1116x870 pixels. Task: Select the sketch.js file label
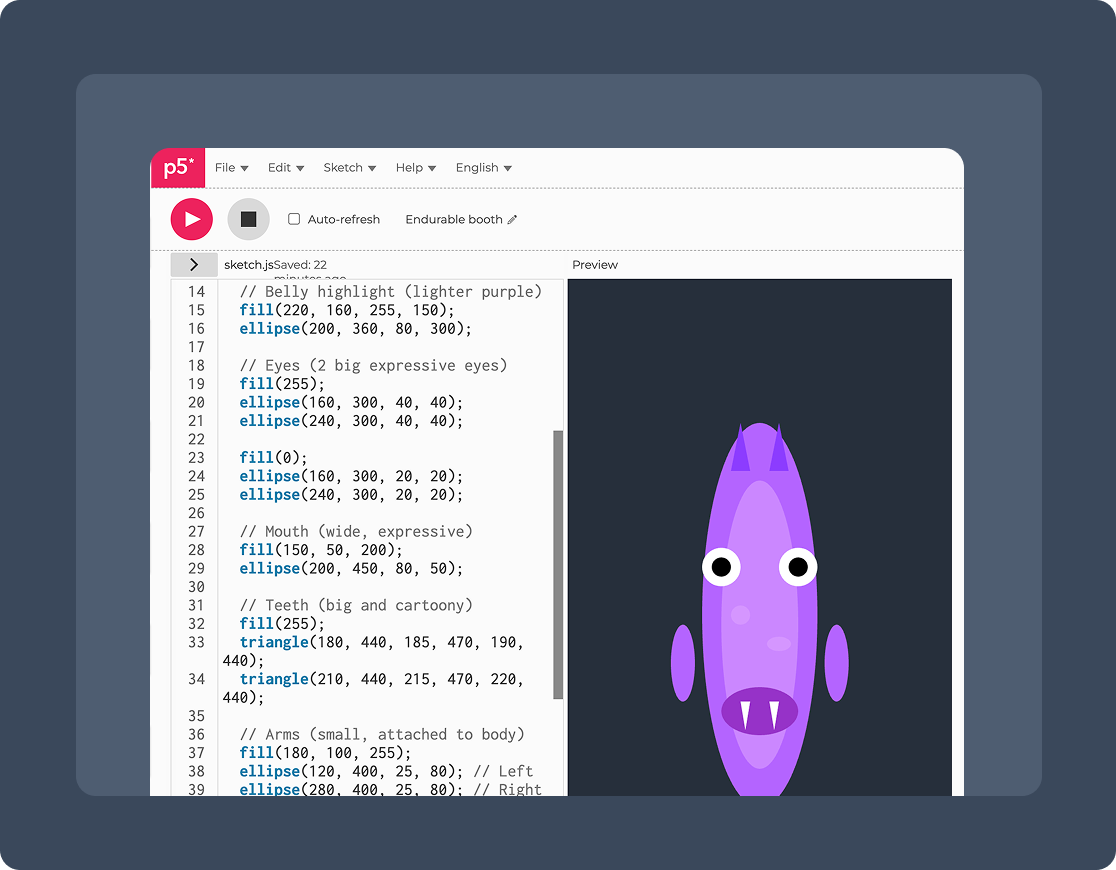[x=247, y=265]
